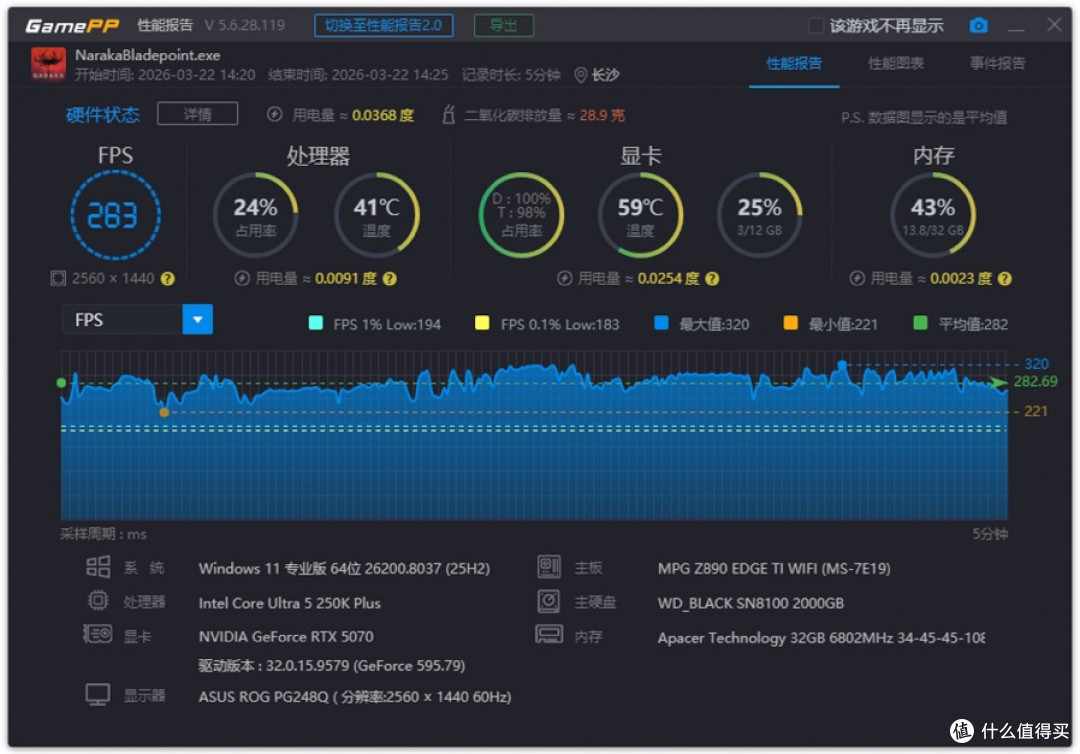The image size is (1080, 754).
Task: Click the GPU 59℃ temperature gauge
Action: (641, 215)
